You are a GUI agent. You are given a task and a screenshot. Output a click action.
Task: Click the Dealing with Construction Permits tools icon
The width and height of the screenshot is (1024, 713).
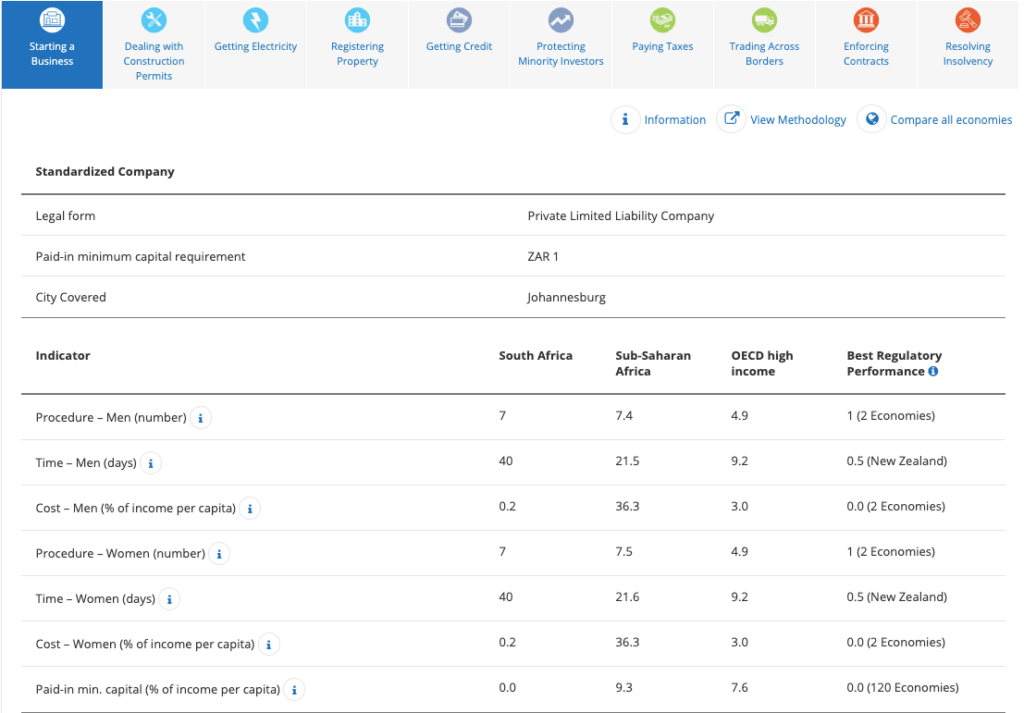coord(154,20)
